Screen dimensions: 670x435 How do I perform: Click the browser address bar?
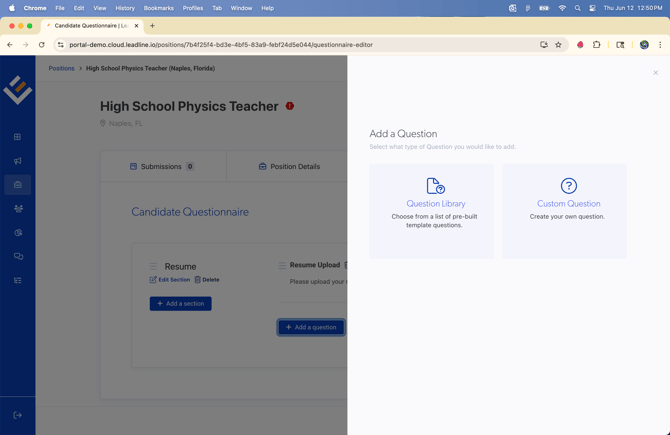(300, 45)
